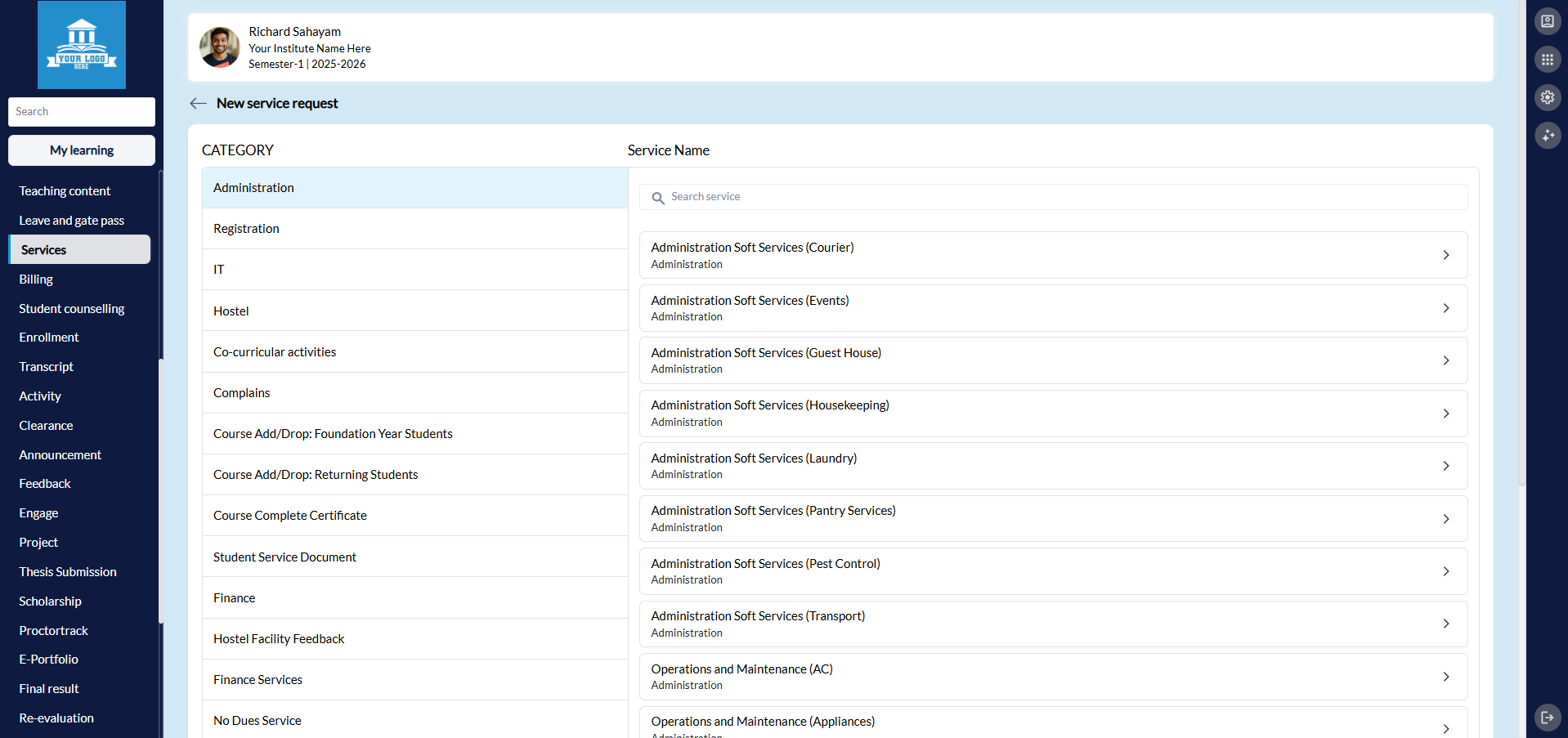Open Billing in the left menu
This screenshot has height=738, width=1568.
36,280
